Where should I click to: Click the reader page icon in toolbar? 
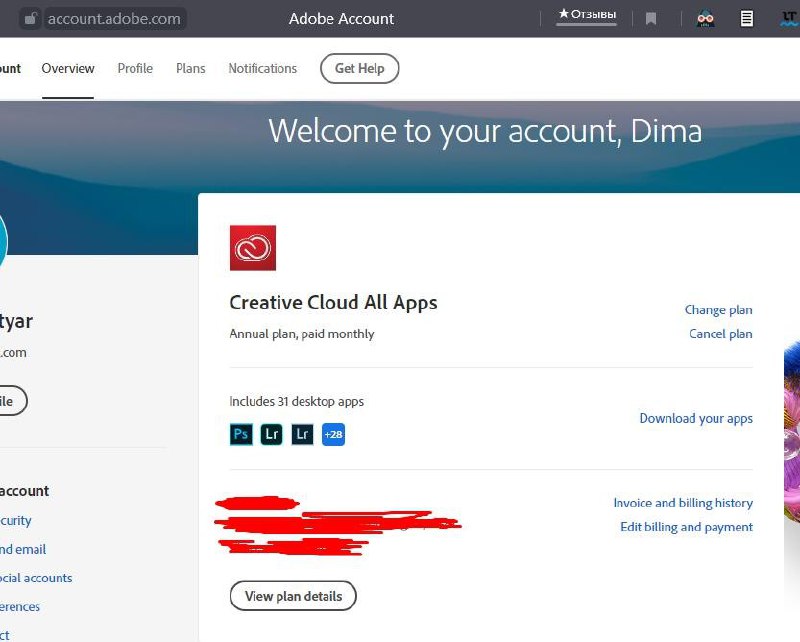click(746, 19)
